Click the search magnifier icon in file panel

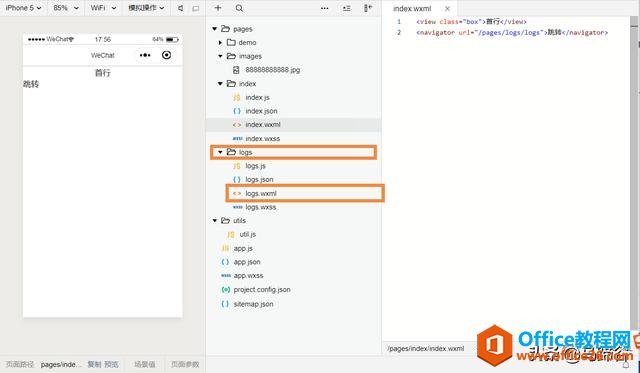239,8
